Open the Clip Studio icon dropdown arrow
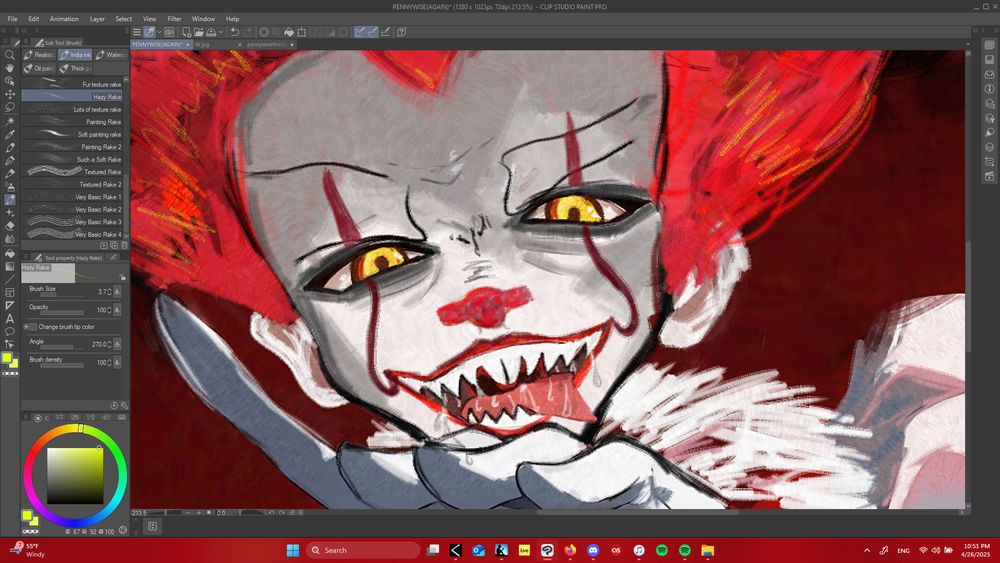The image size is (1000, 563). (159, 32)
